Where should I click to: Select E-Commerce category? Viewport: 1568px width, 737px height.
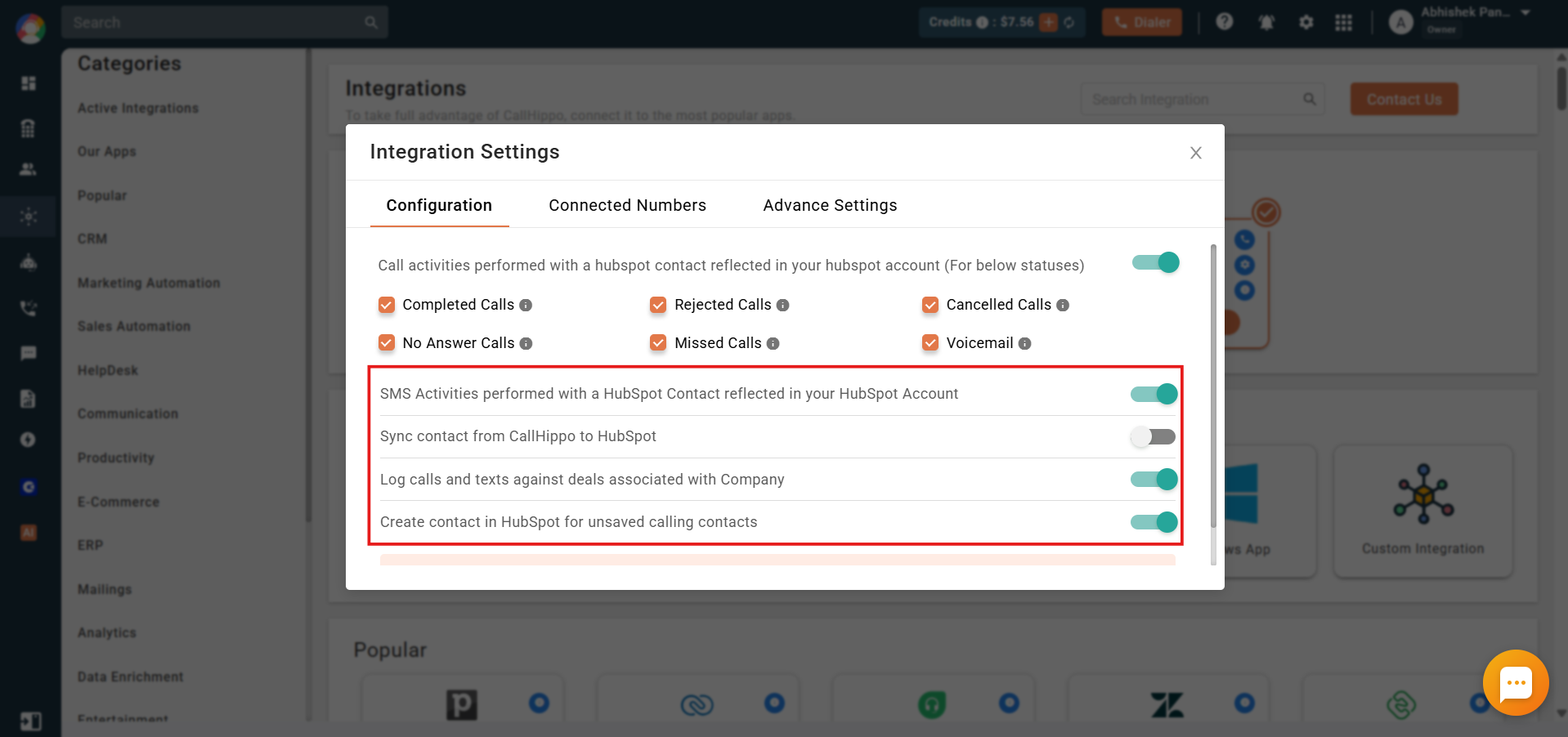(x=119, y=502)
